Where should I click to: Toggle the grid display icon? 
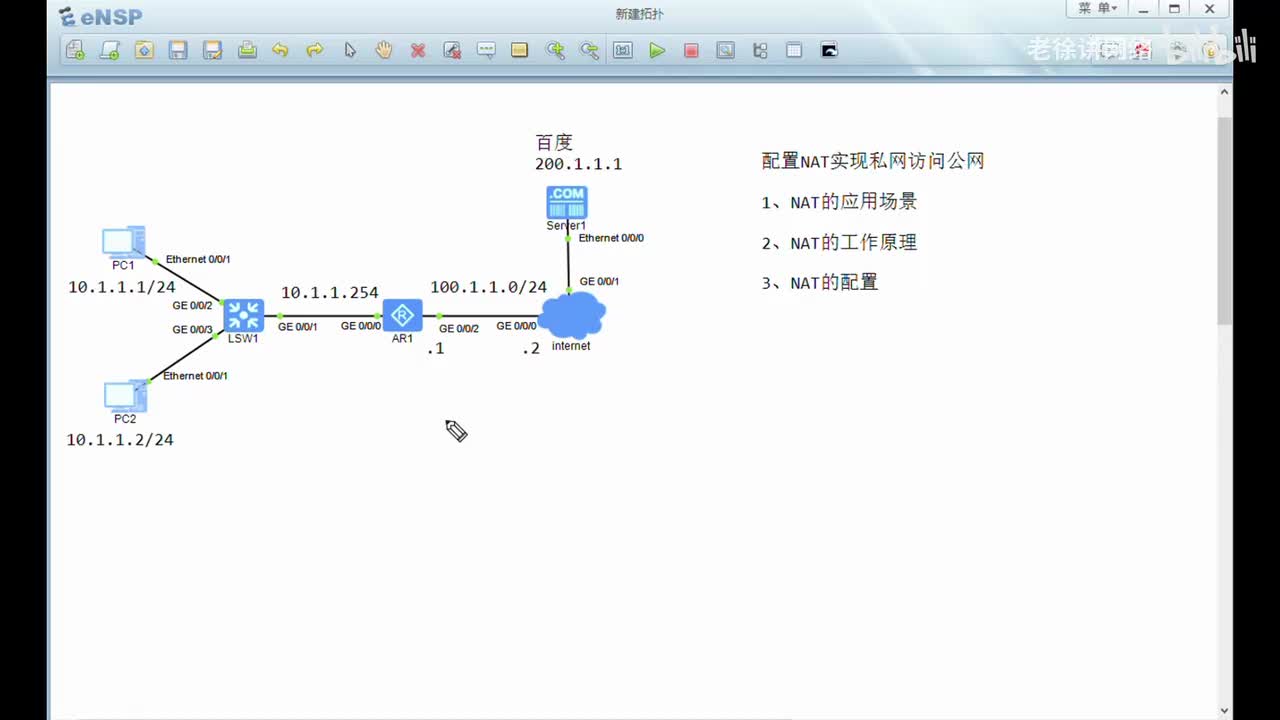click(x=794, y=50)
